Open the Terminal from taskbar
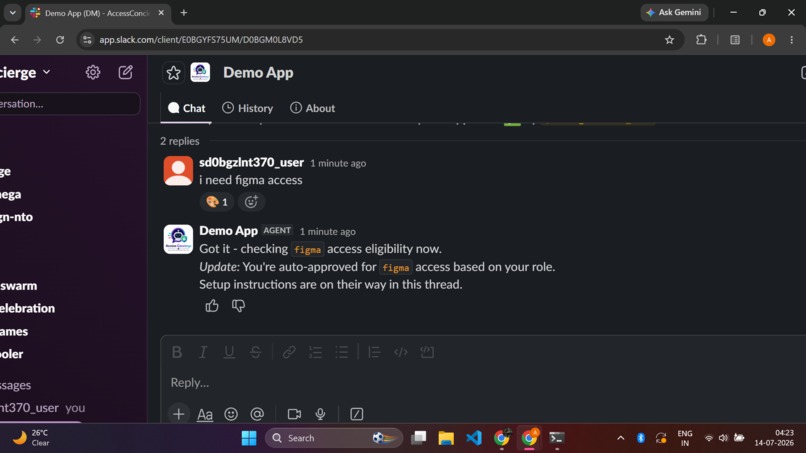Image resolution: width=806 pixels, height=453 pixels. (x=557, y=438)
